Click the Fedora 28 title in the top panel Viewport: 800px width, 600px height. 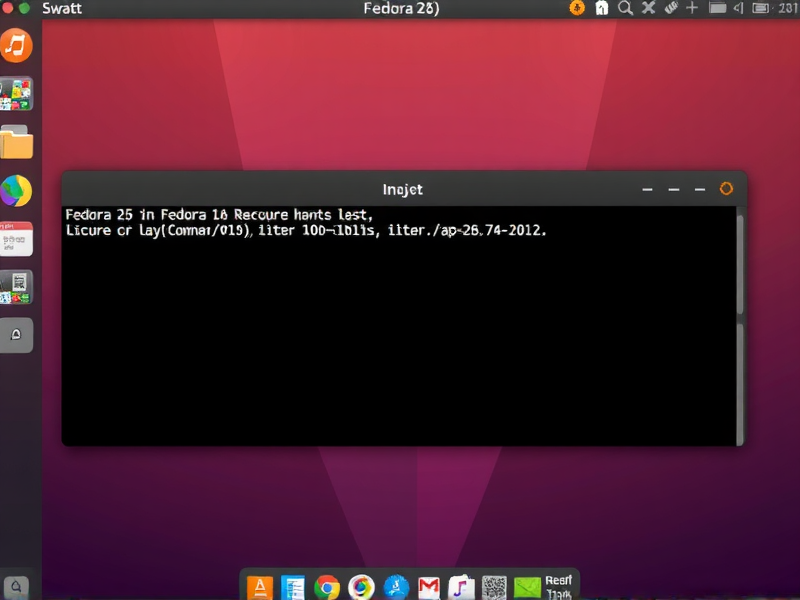[400, 8]
